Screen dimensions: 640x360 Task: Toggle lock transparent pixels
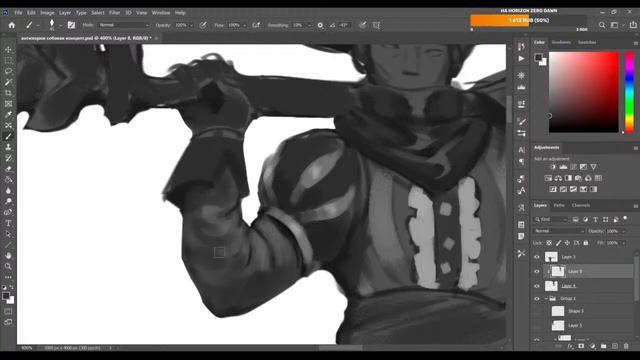549,243
